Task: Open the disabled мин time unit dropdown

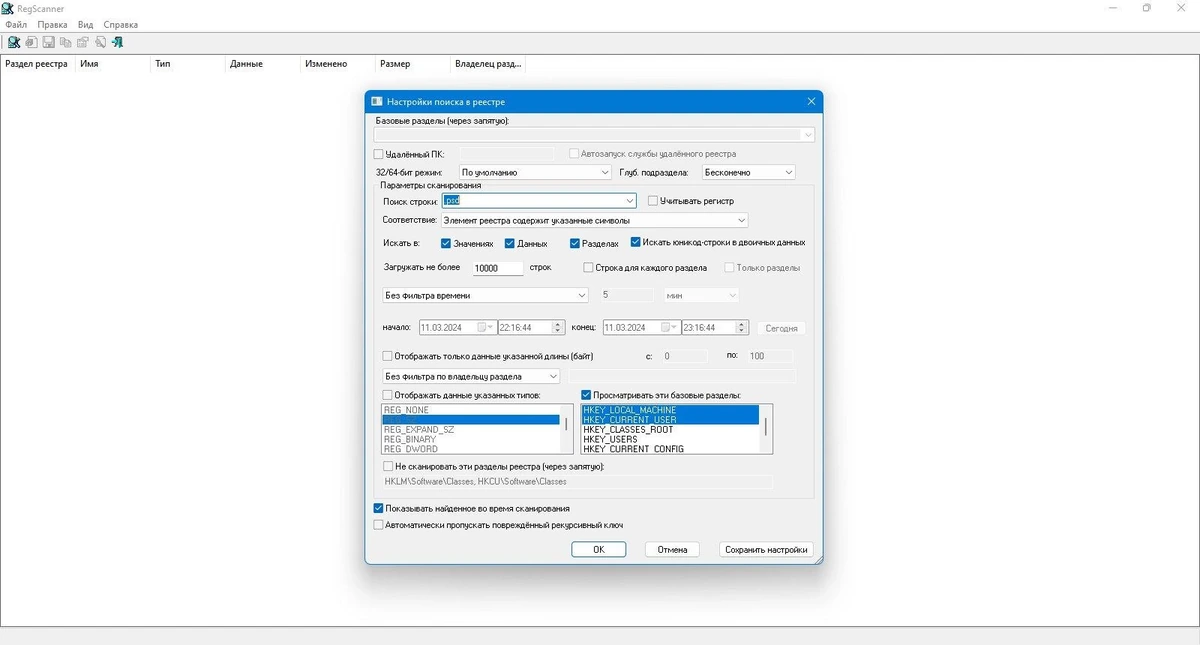Action: click(x=702, y=295)
